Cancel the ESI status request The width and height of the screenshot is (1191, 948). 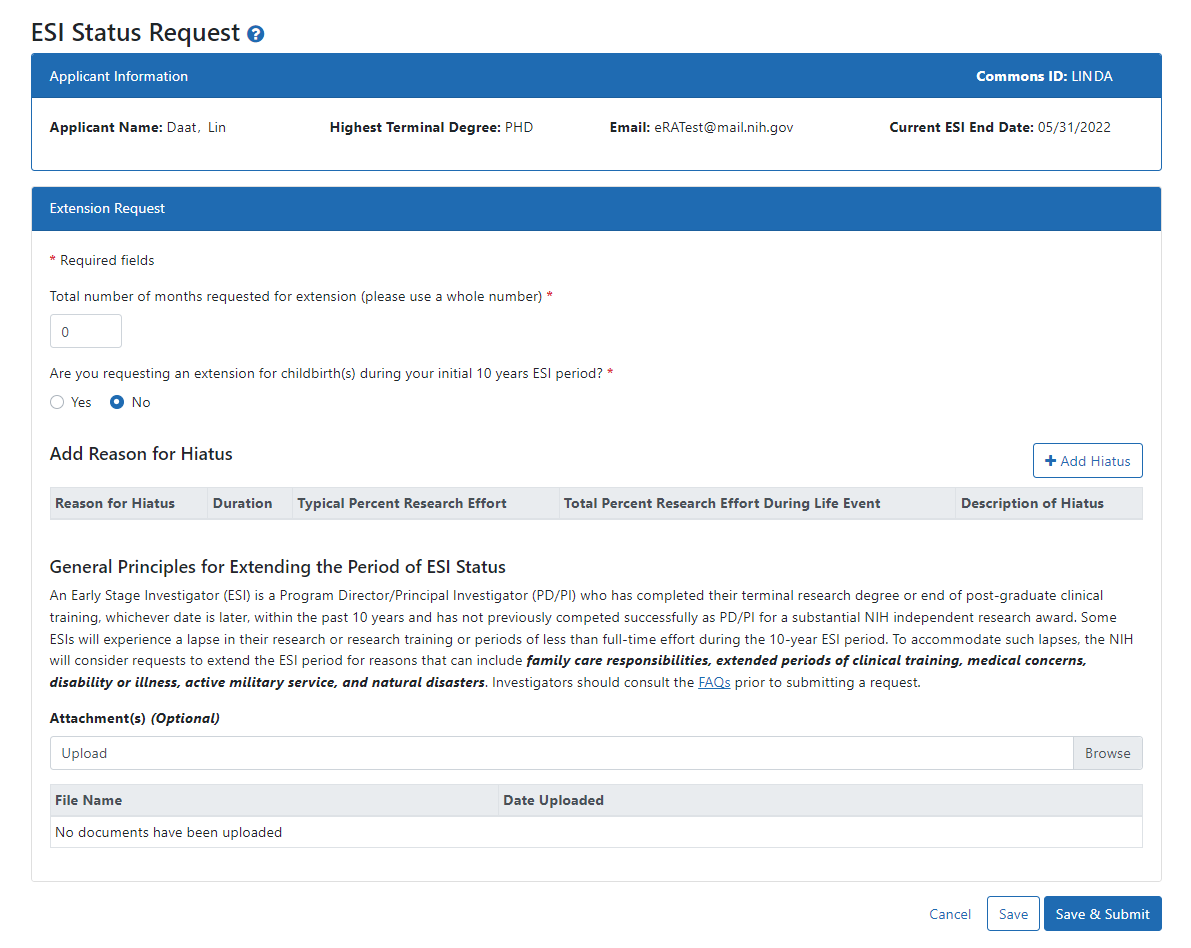click(949, 914)
